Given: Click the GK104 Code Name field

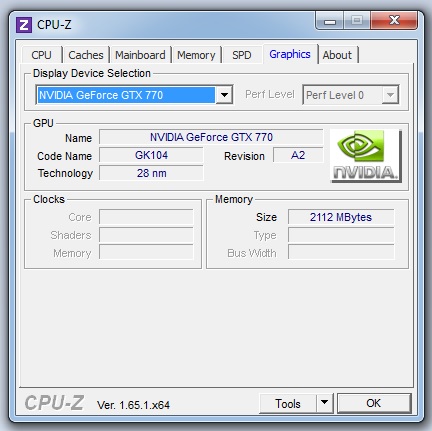Looking at the screenshot, I should (x=151, y=155).
